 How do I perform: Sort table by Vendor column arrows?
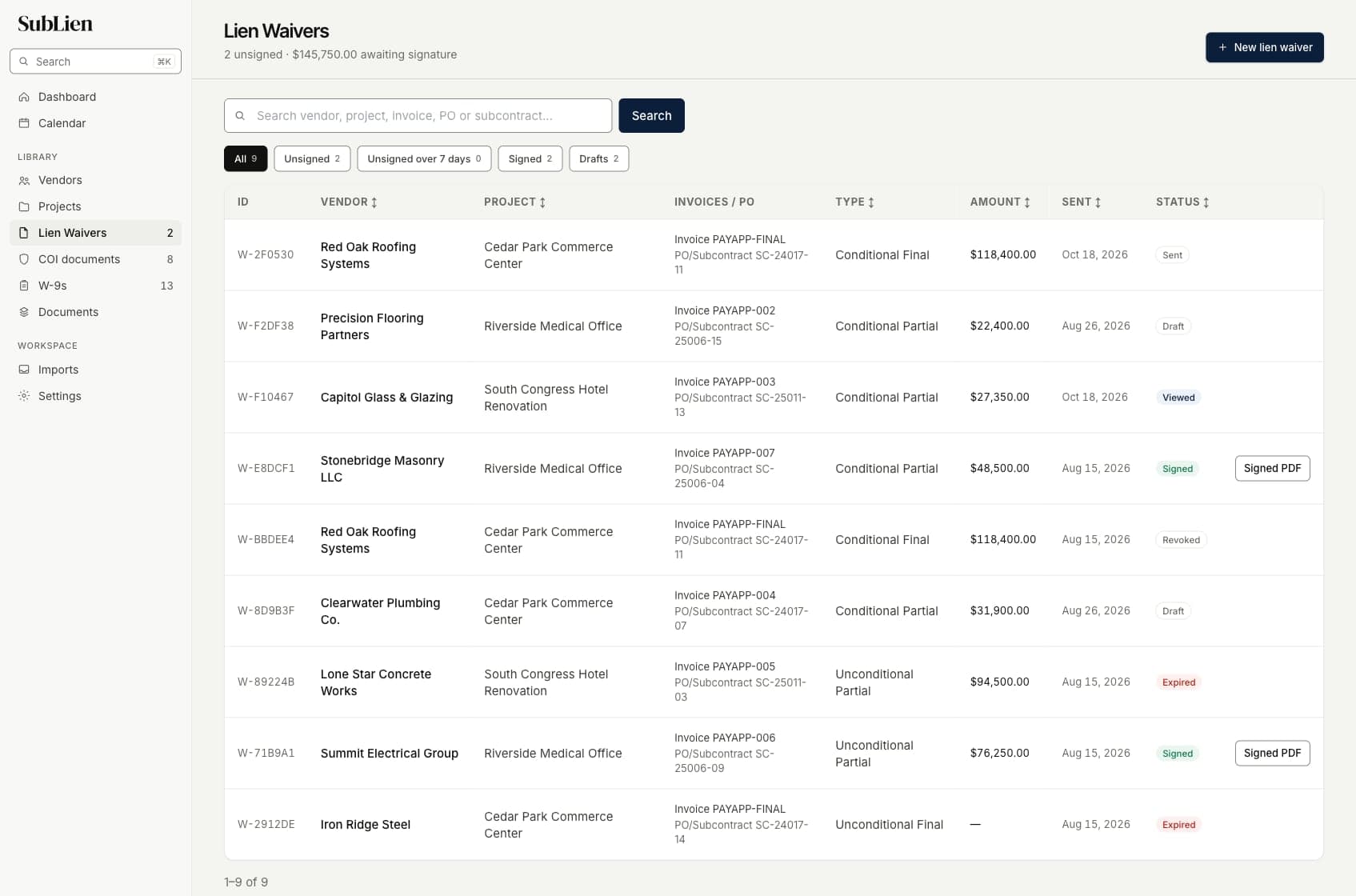[x=374, y=202]
